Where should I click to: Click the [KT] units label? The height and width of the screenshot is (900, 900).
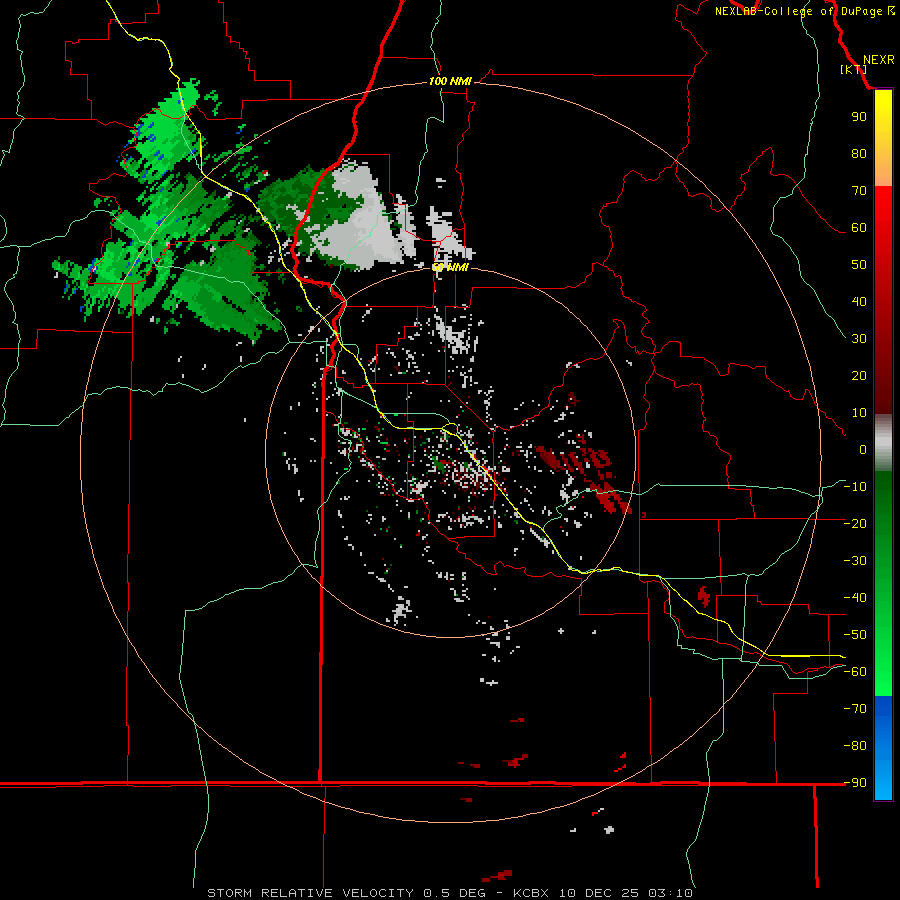point(853,69)
